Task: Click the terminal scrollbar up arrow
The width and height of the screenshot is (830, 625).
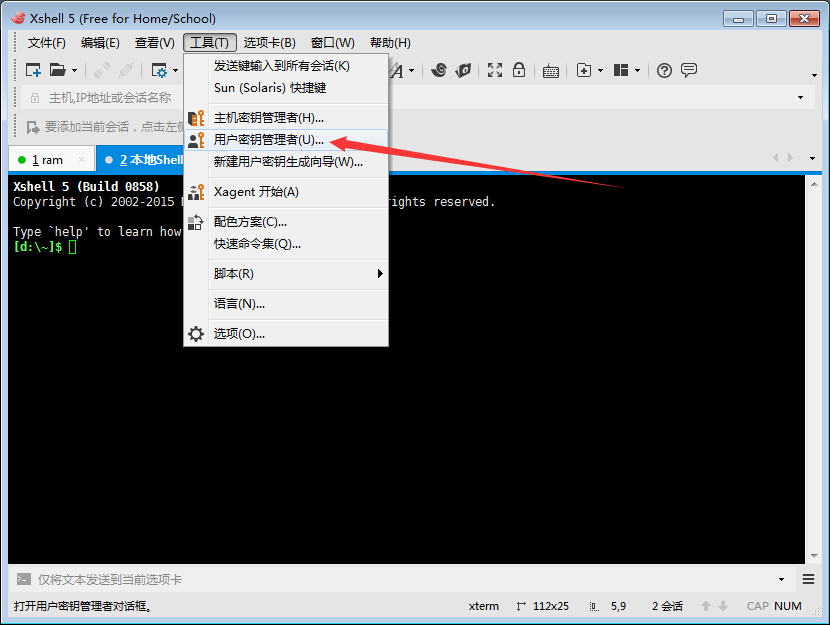Action: click(814, 184)
